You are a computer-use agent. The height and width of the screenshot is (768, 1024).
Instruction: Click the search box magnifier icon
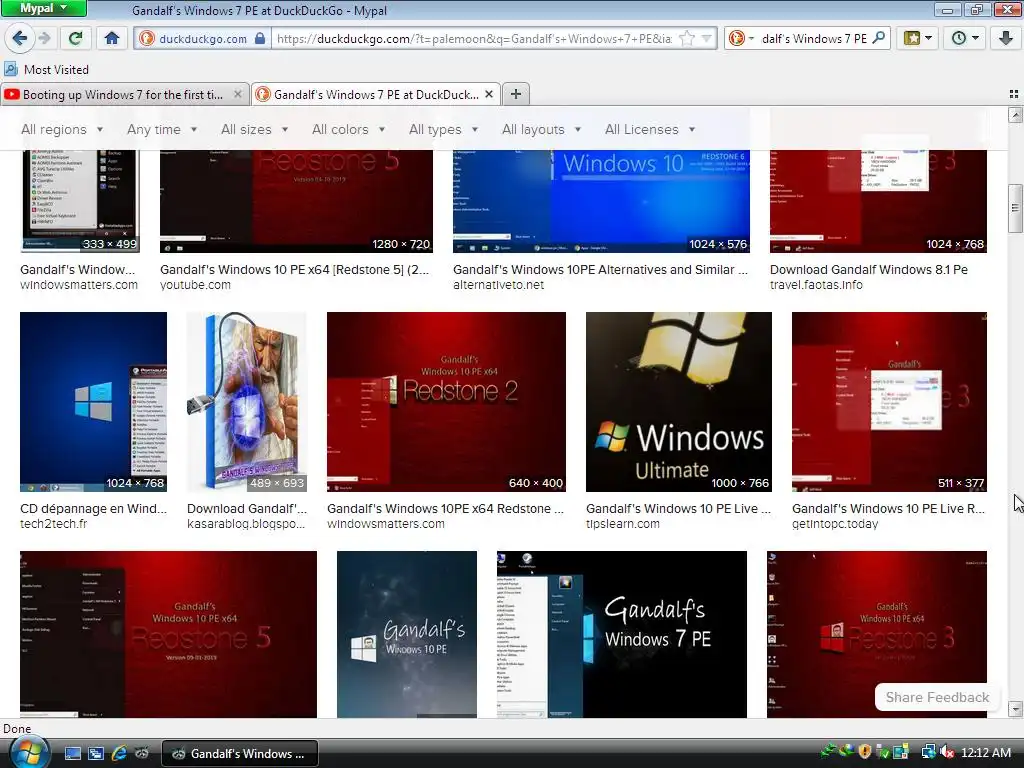[x=879, y=38]
